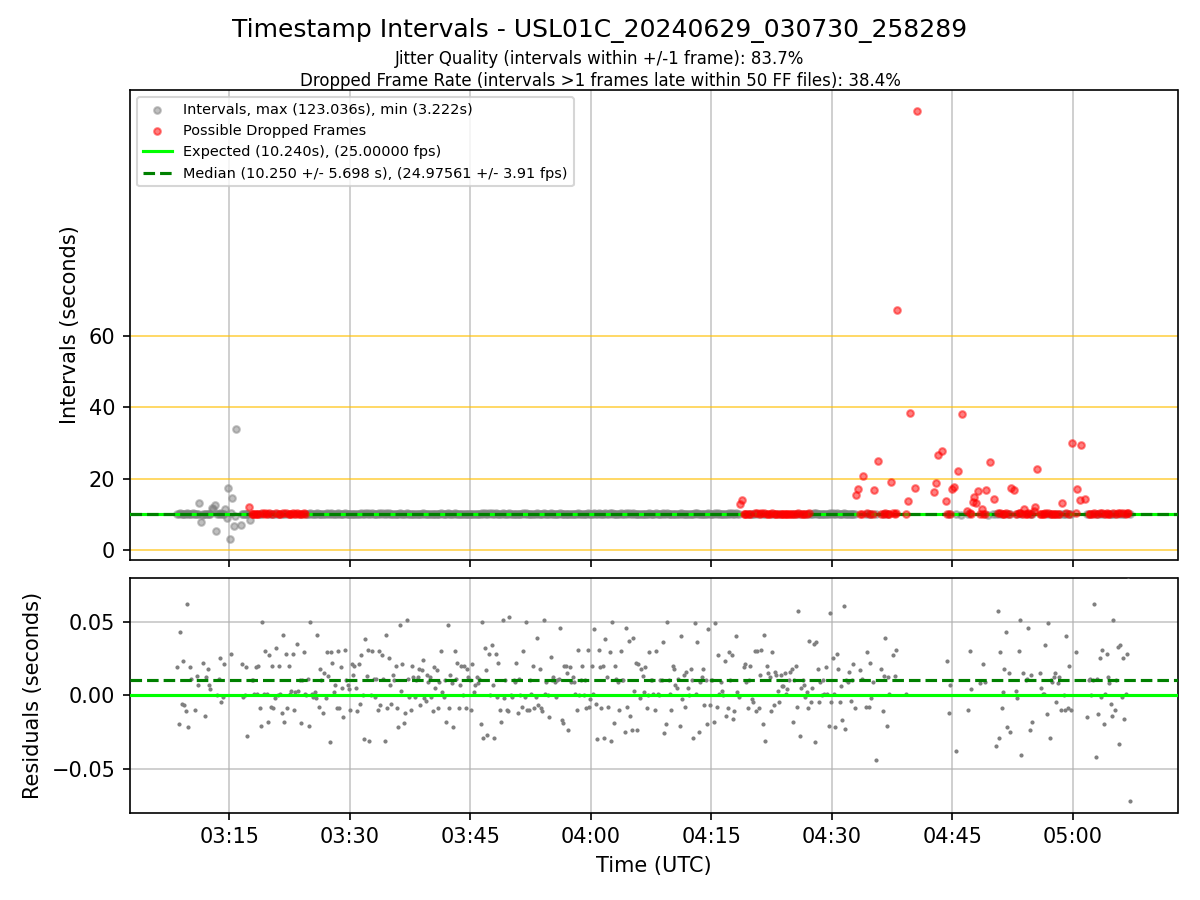
Task: Click the red dot marker in the legend
Action: point(158,130)
